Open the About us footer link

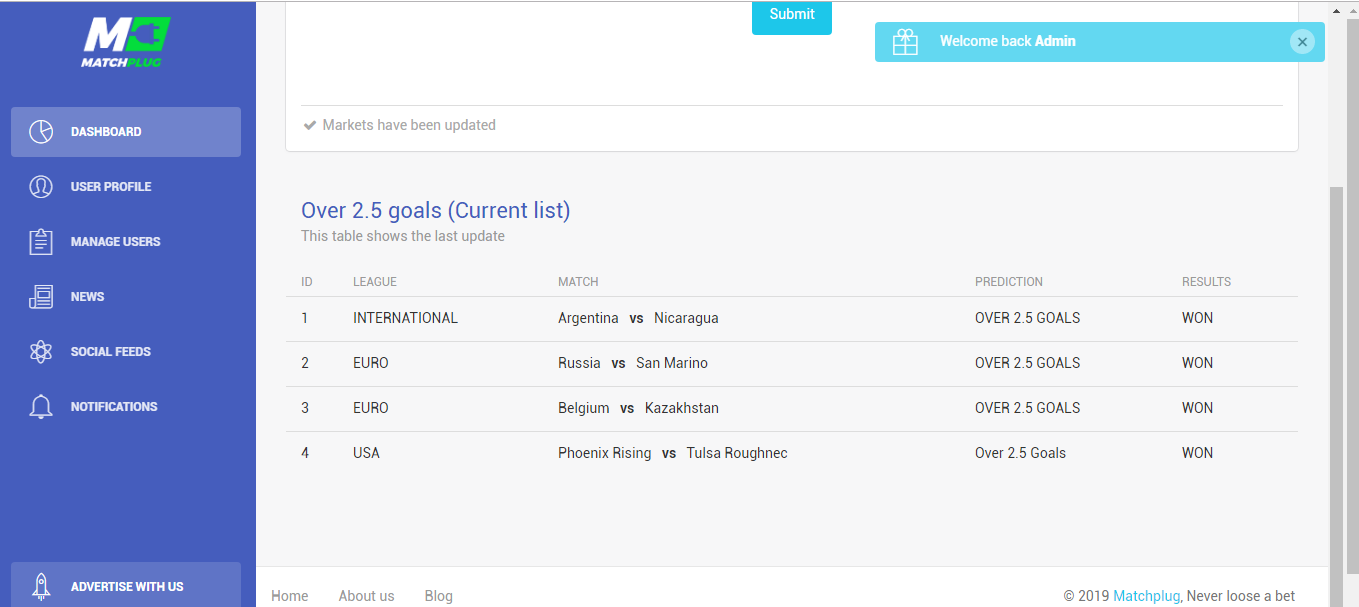(366, 596)
